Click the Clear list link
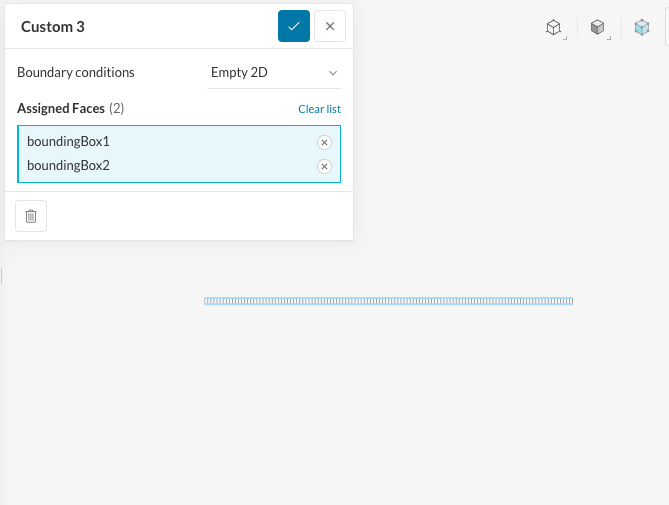The height and width of the screenshot is (505, 669). [319, 109]
